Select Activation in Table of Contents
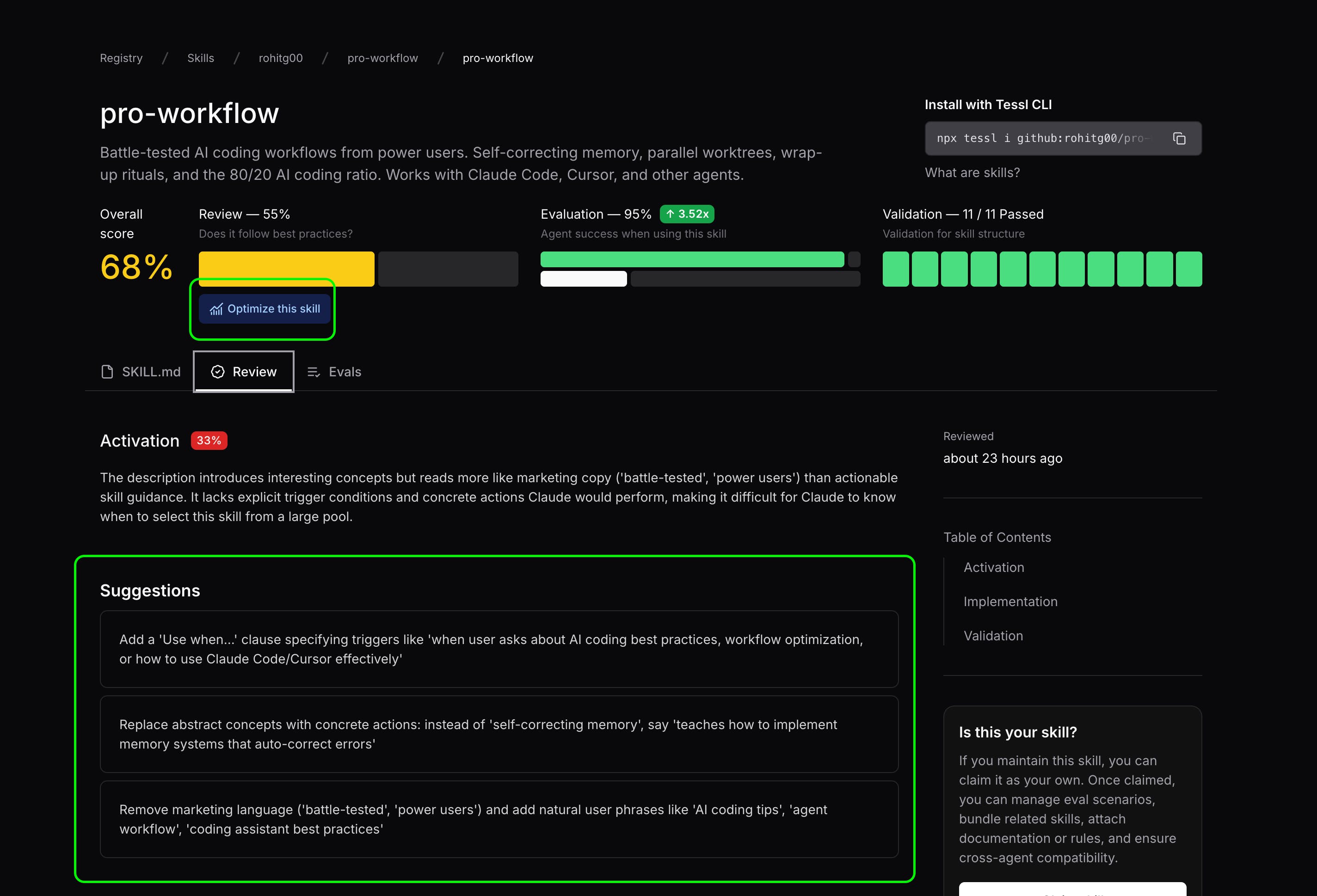Image resolution: width=1317 pixels, height=896 pixels. click(x=993, y=567)
